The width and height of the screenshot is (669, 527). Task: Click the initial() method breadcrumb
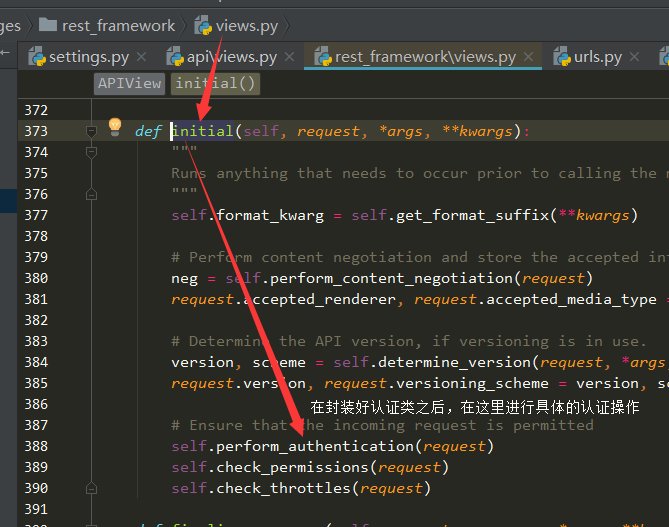tap(215, 83)
